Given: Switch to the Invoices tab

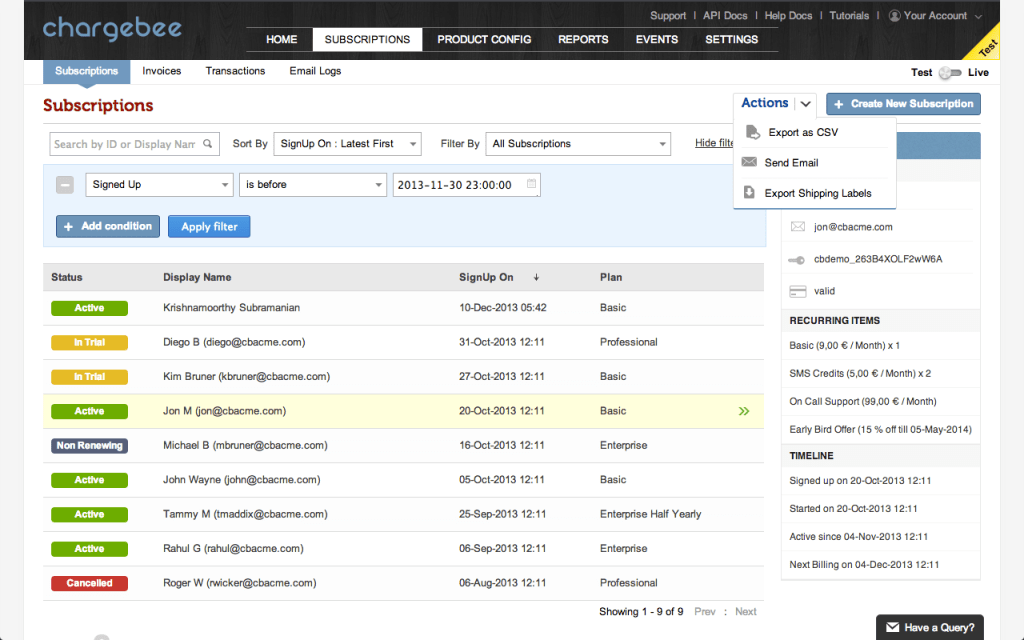Looking at the screenshot, I should tap(162, 71).
